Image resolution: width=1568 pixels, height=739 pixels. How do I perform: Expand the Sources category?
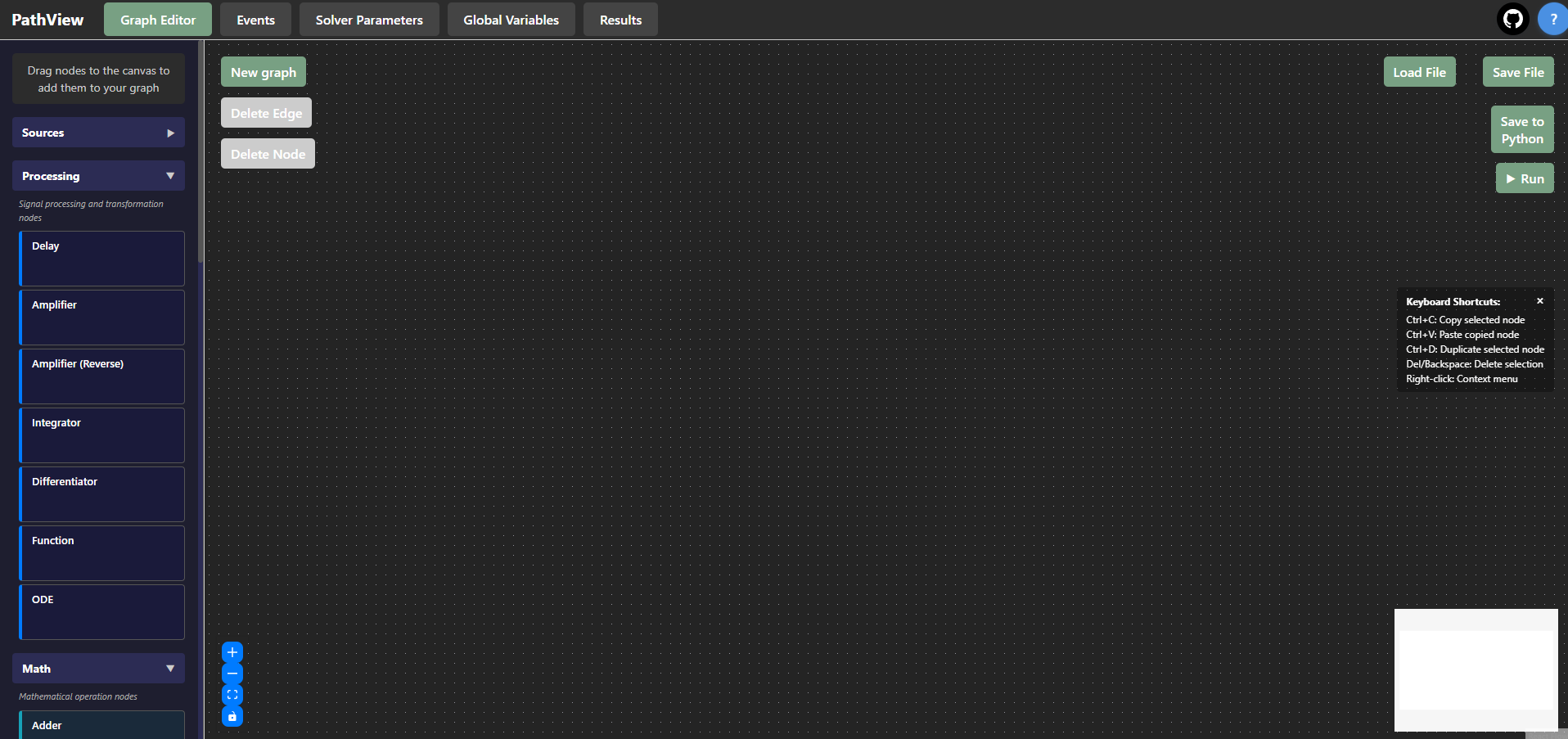pyautogui.click(x=98, y=133)
